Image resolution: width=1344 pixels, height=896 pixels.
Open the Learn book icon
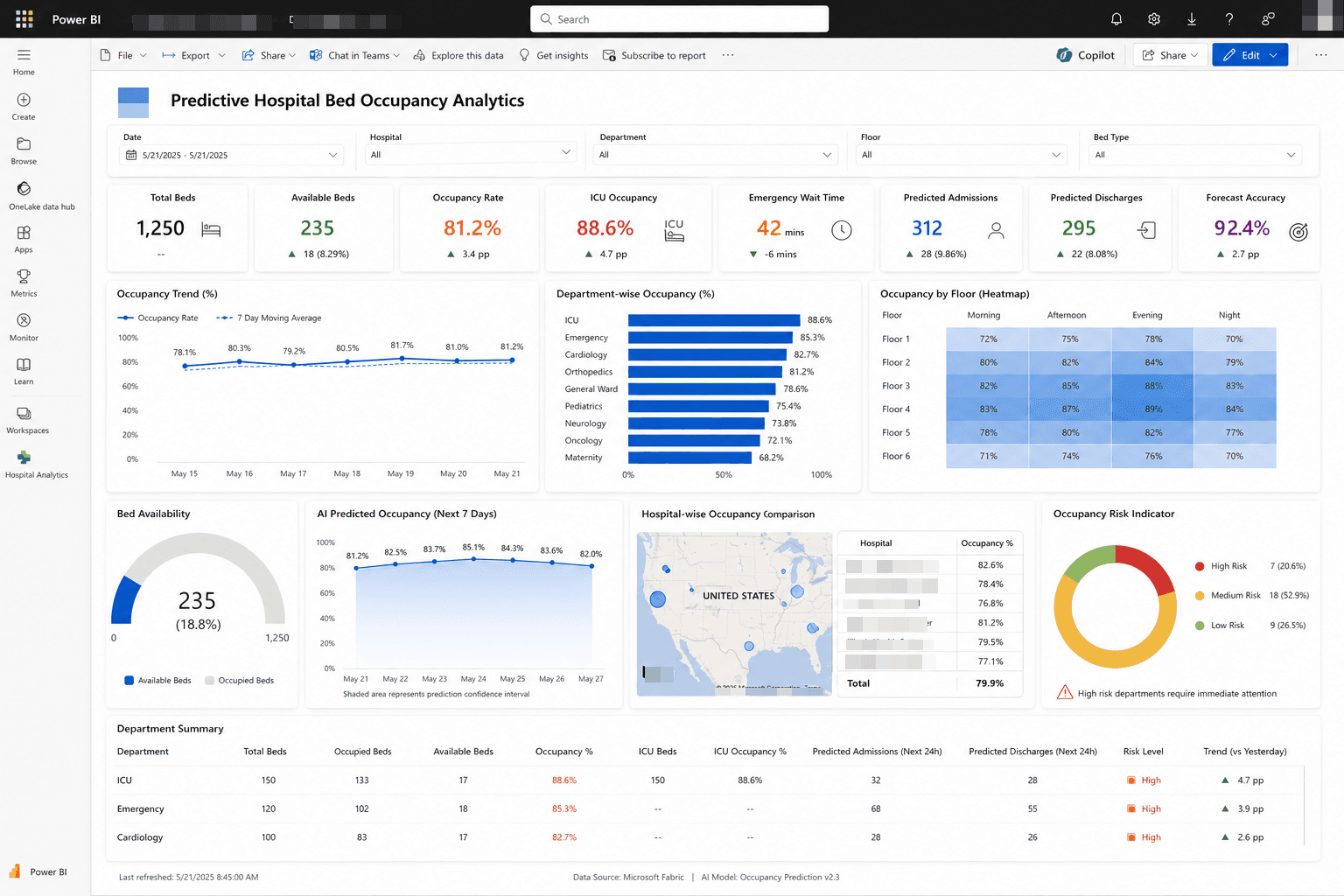24,365
